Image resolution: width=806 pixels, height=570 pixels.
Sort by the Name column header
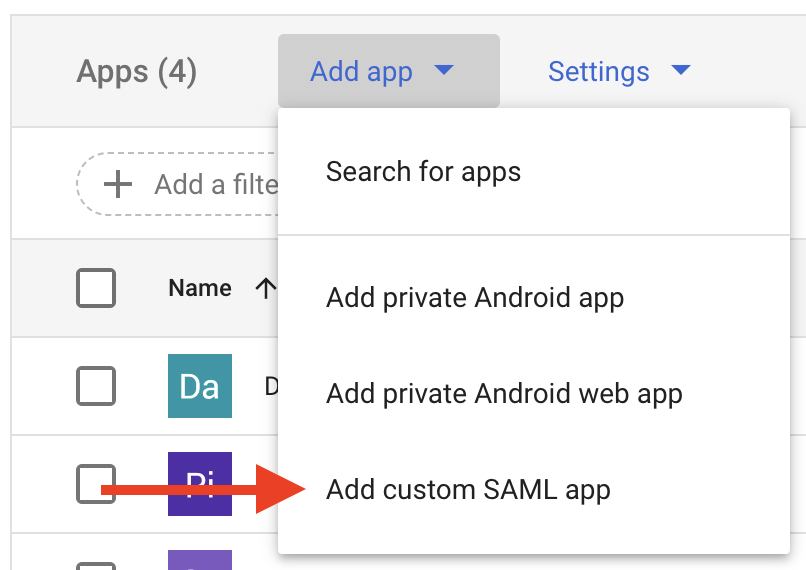200,288
